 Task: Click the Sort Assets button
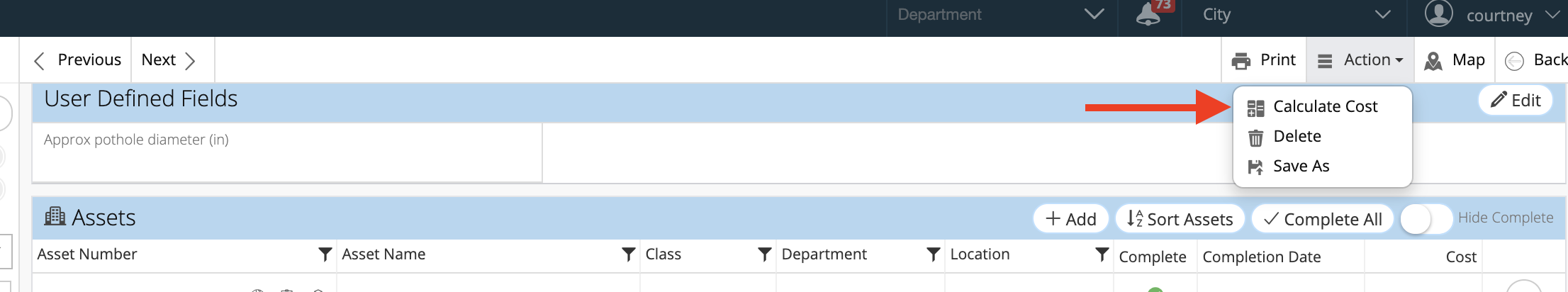[1180, 219]
